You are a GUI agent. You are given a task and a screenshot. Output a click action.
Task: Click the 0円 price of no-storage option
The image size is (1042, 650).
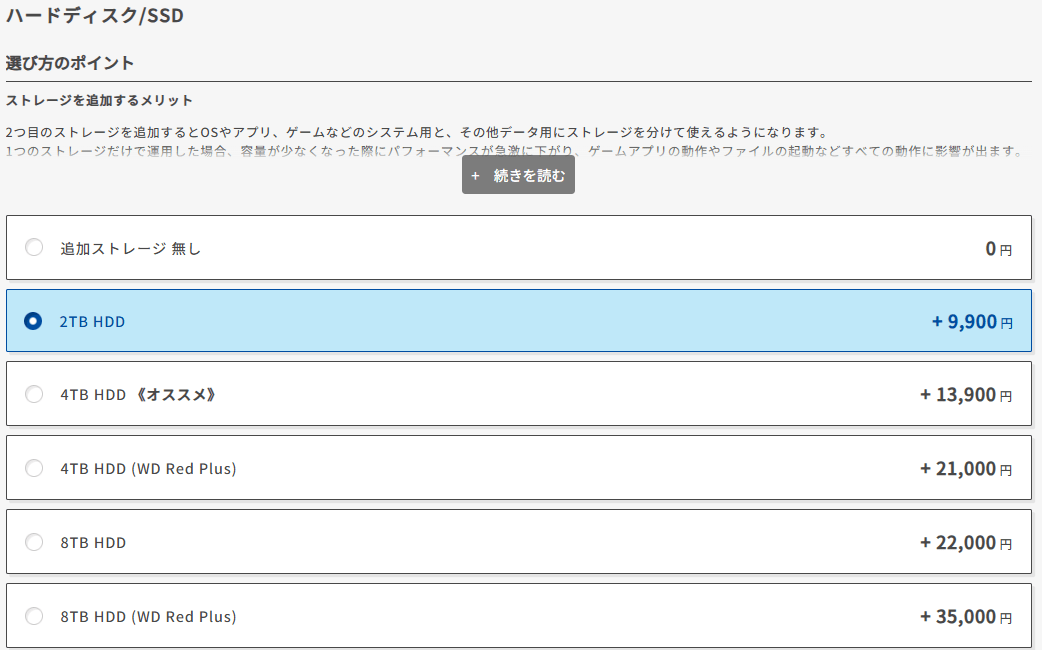[998, 248]
